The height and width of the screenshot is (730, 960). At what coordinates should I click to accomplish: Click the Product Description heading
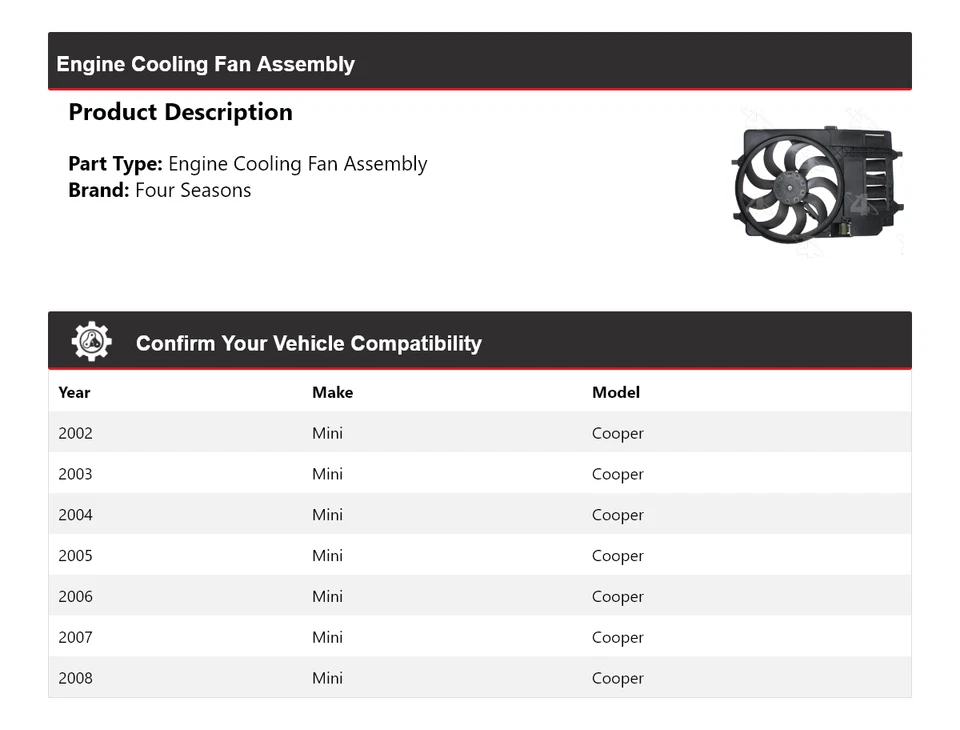coord(180,112)
